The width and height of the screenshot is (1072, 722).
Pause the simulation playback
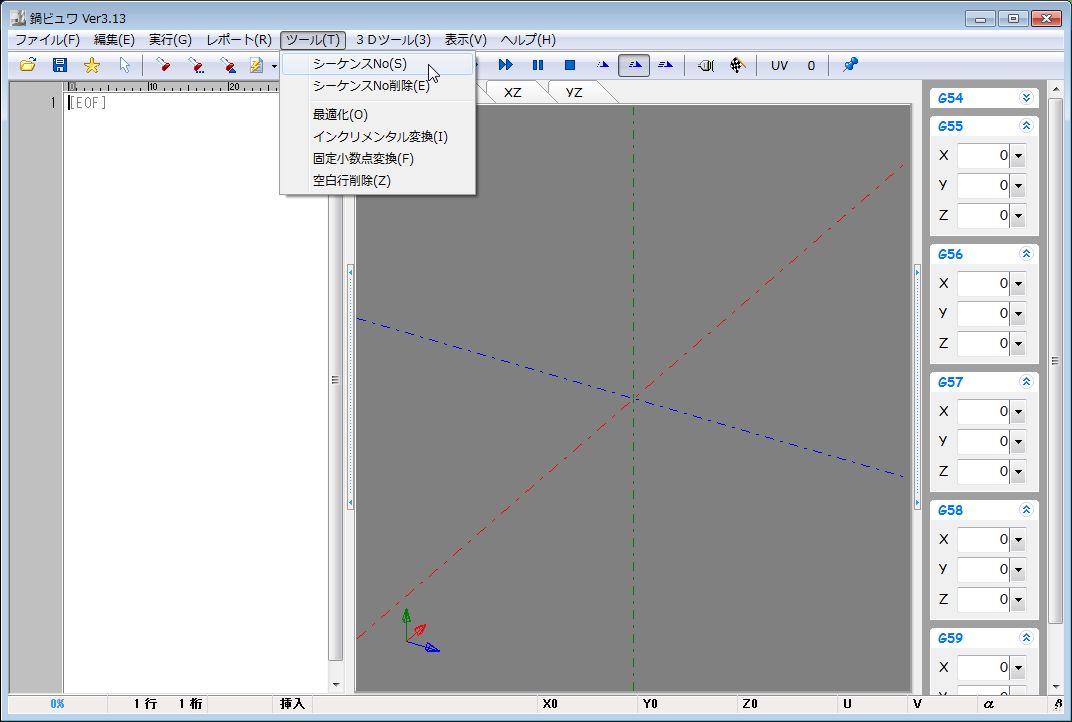537,65
